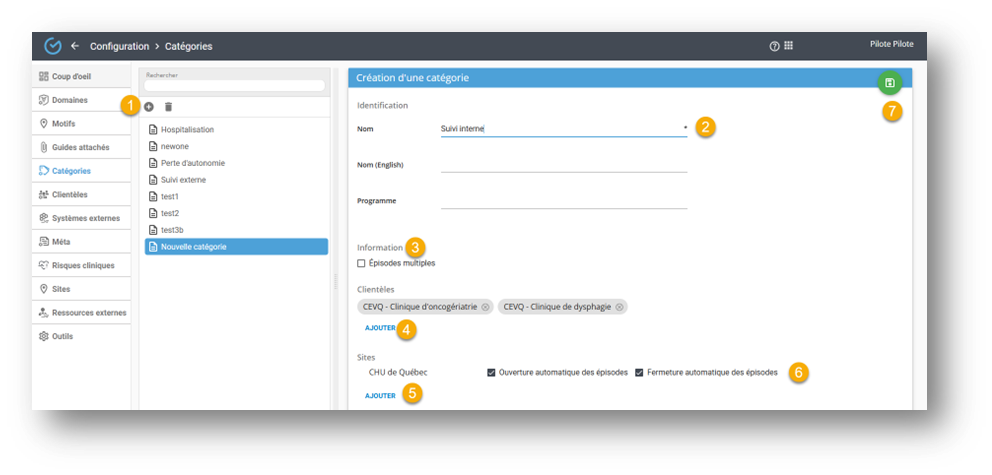Uncheck Ouverture automatique des épisodes

pos(491,372)
